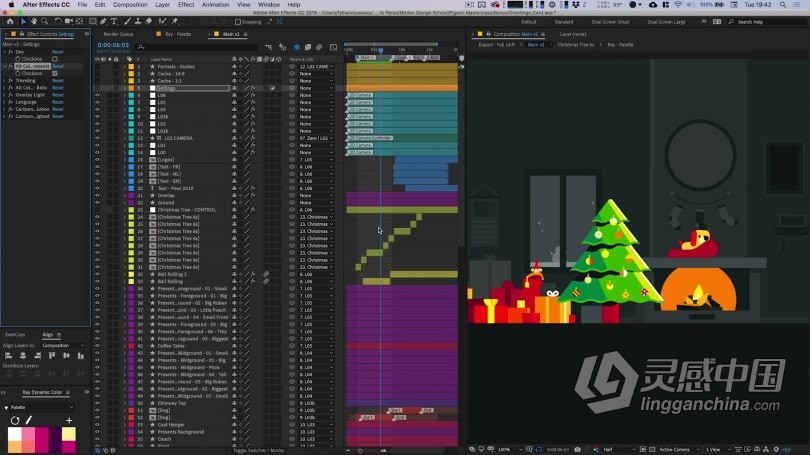Image resolution: width=810 pixels, height=455 pixels.
Task: Click the Home icon in toolbar
Action: point(10,22)
